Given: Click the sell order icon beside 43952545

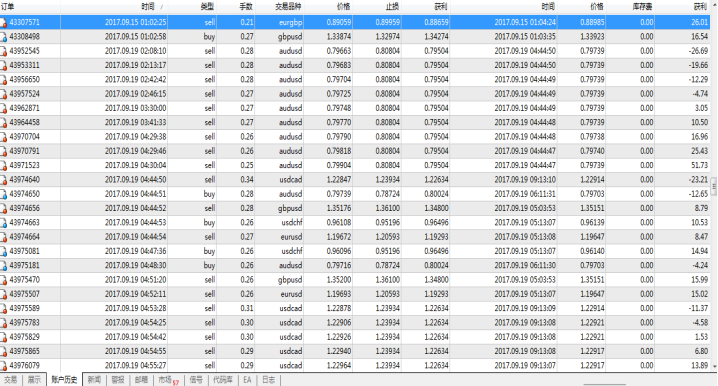Looking at the screenshot, I should point(3,51).
